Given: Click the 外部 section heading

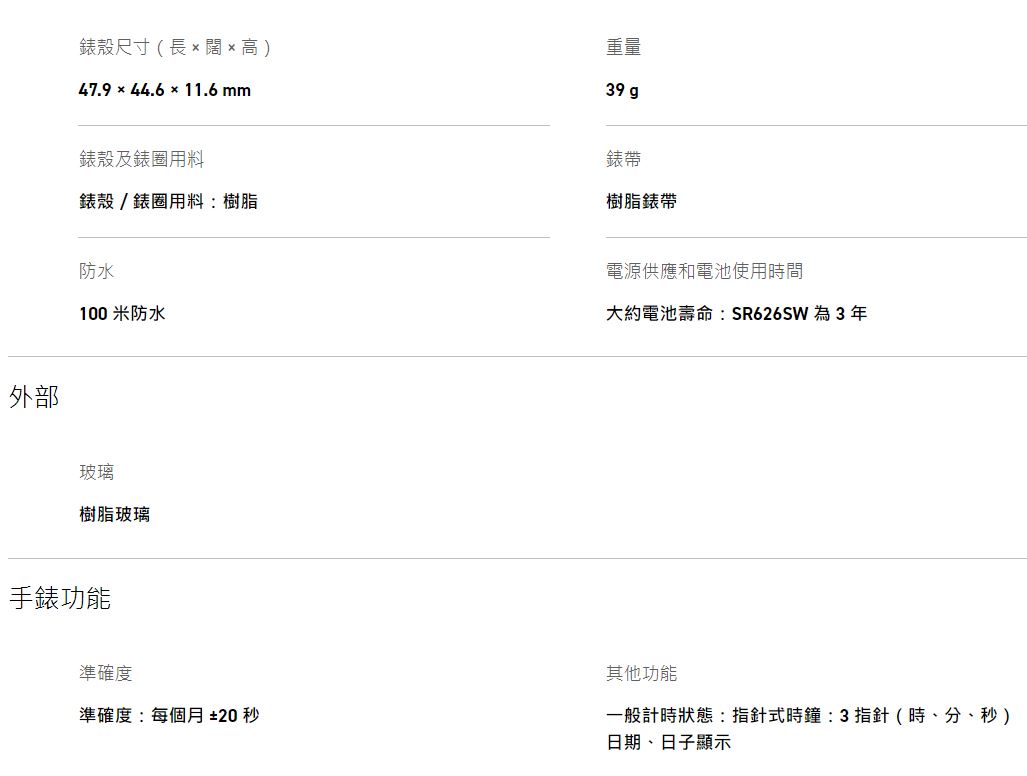Looking at the screenshot, I should tap(34, 397).
